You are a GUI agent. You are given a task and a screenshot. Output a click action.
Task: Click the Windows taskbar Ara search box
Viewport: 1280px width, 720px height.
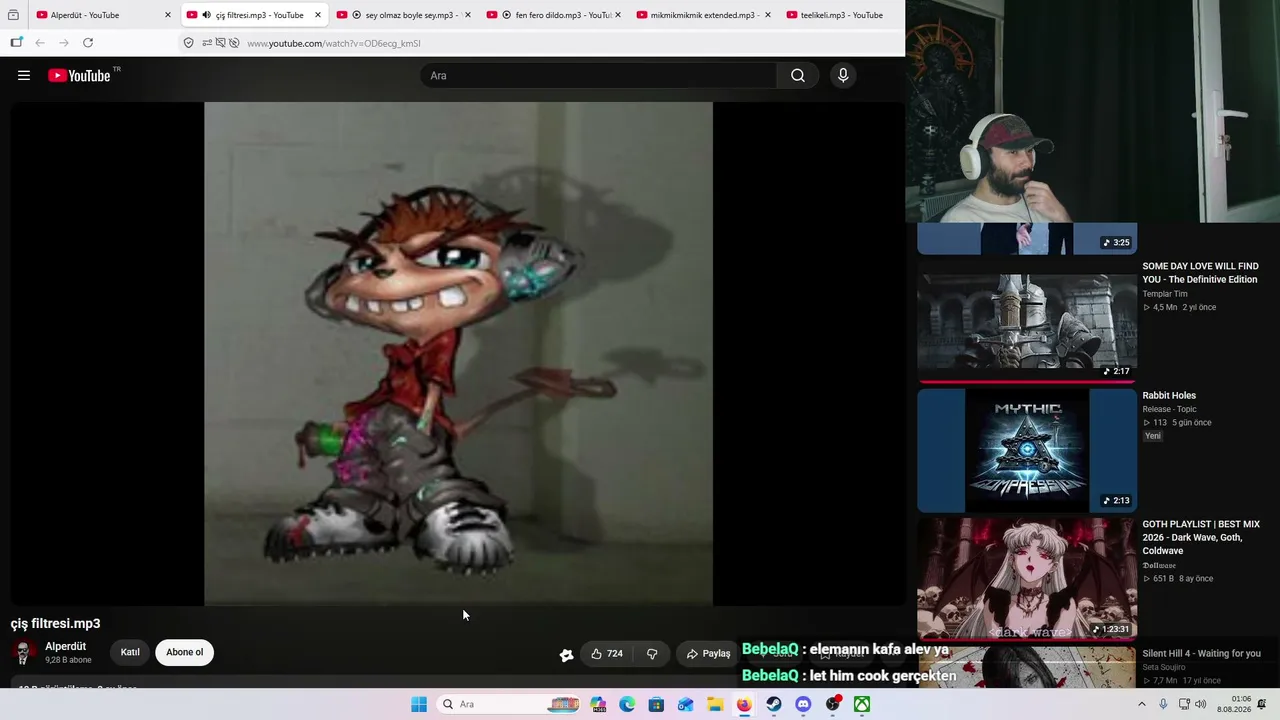[509, 704]
